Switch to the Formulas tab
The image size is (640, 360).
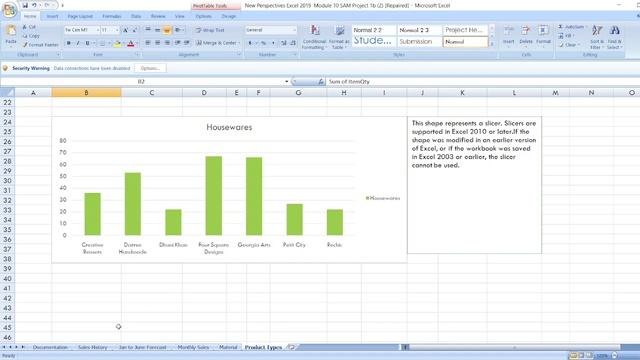coord(112,16)
